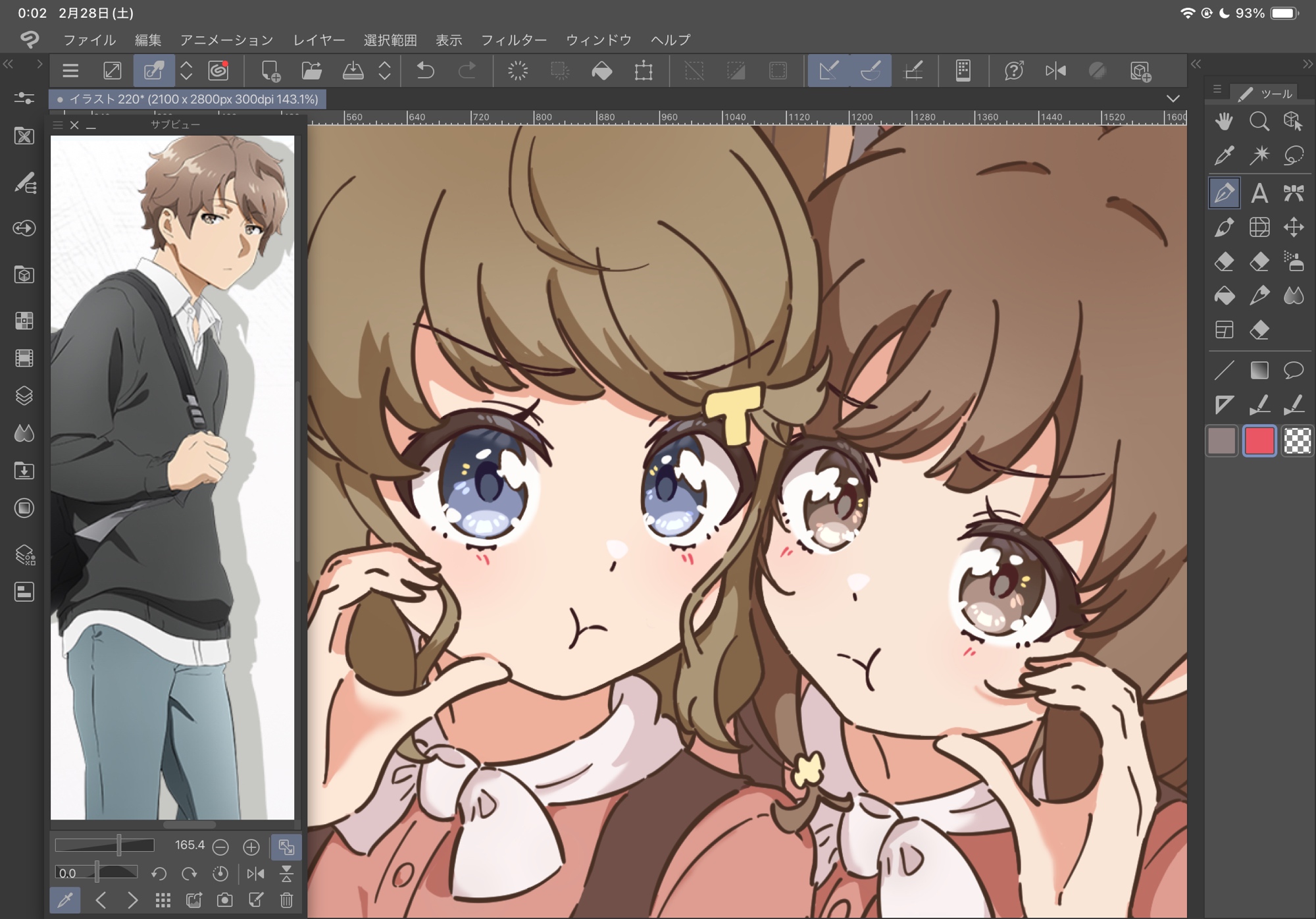Choose the Eyedropper tool in the tool palette
This screenshot has height=919, width=1316.
[1224, 156]
